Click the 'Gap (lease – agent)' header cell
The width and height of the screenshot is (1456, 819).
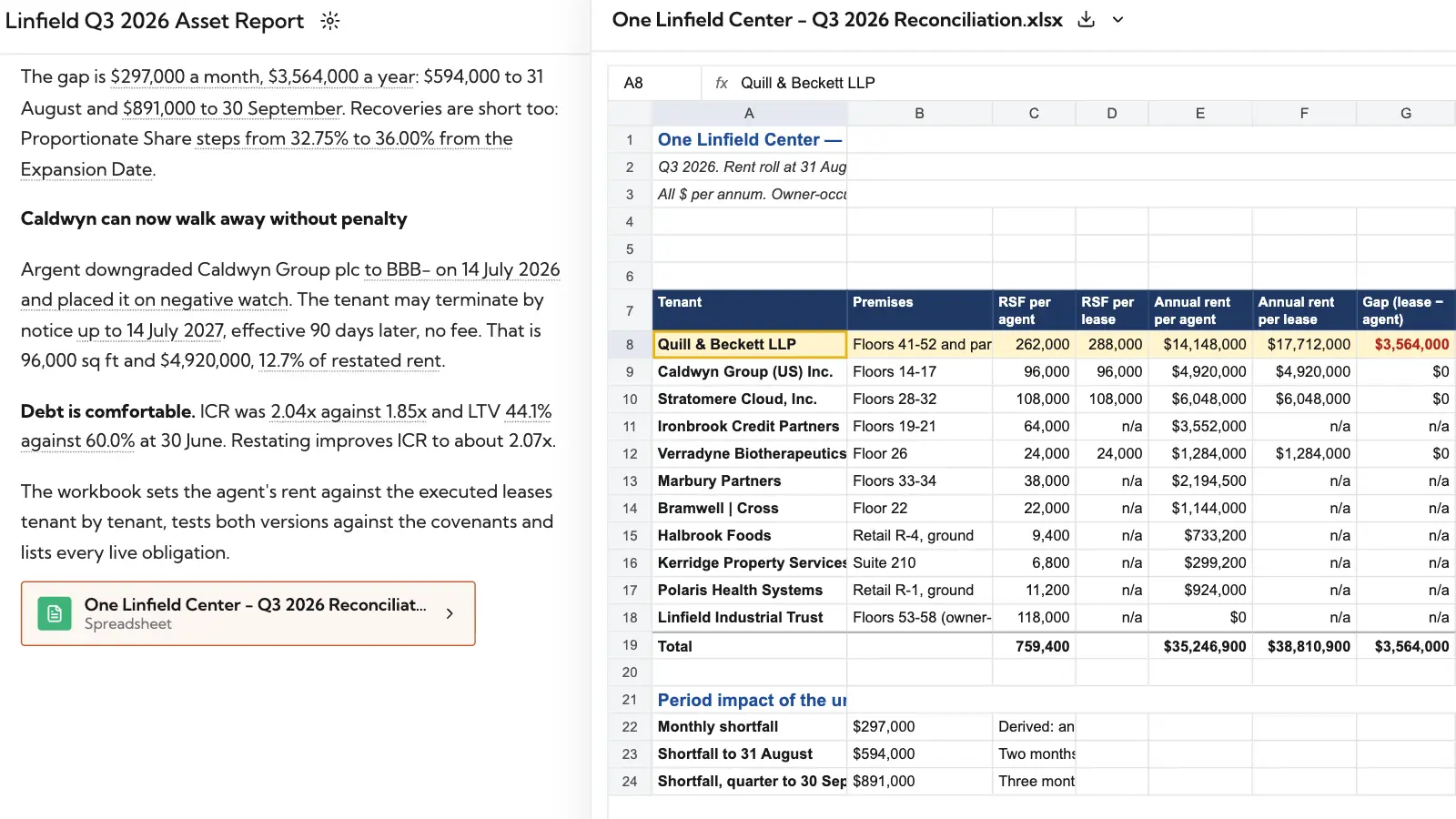point(1406,310)
